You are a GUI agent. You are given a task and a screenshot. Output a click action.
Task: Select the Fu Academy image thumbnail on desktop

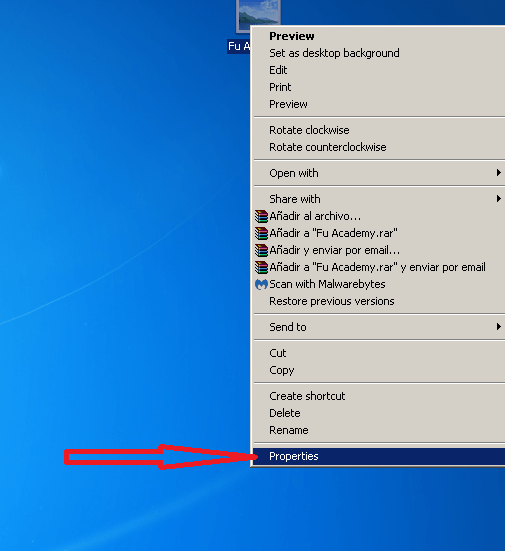click(x=258, y=16)
